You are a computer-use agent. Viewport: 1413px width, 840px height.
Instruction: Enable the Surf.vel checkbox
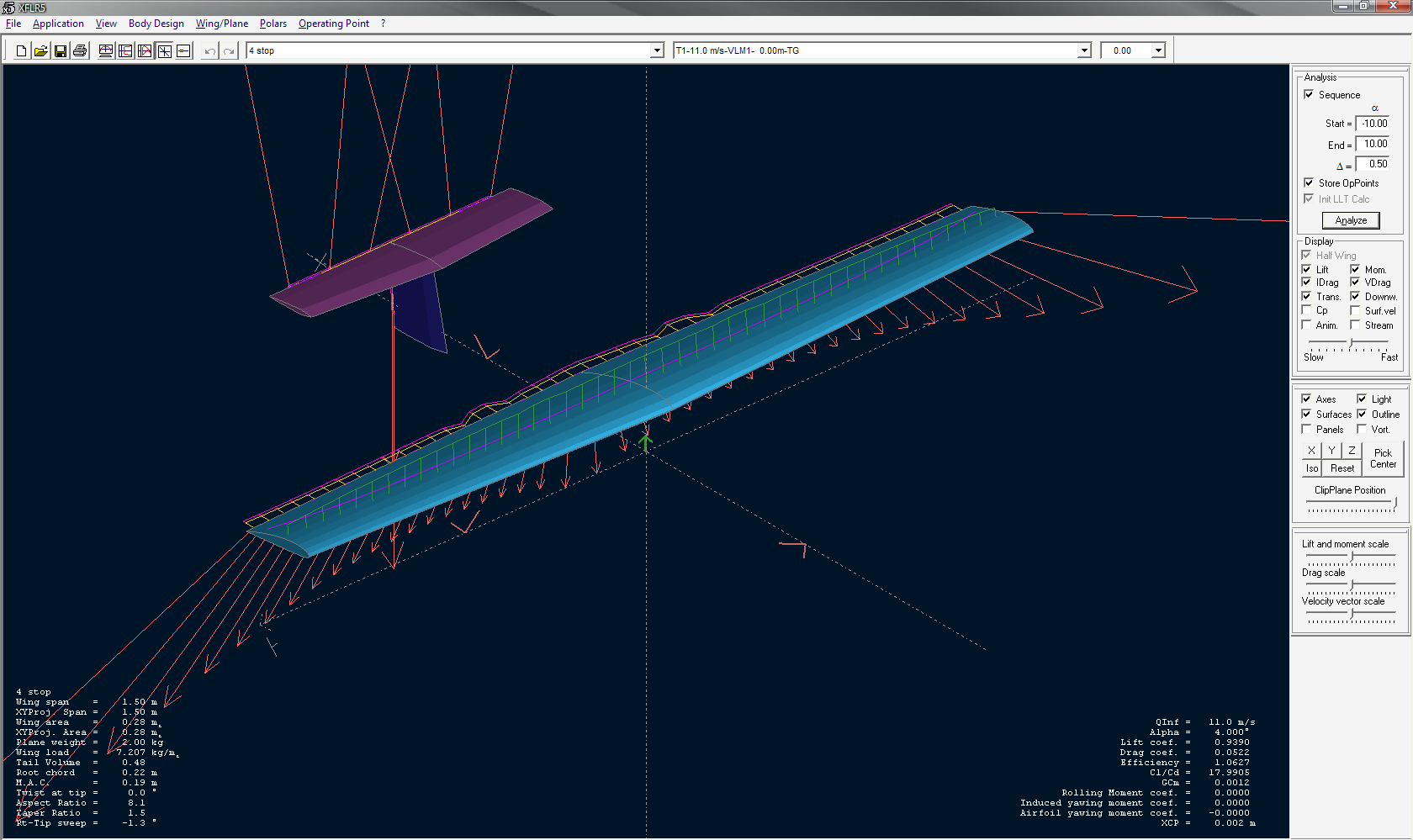(1355, 310)
